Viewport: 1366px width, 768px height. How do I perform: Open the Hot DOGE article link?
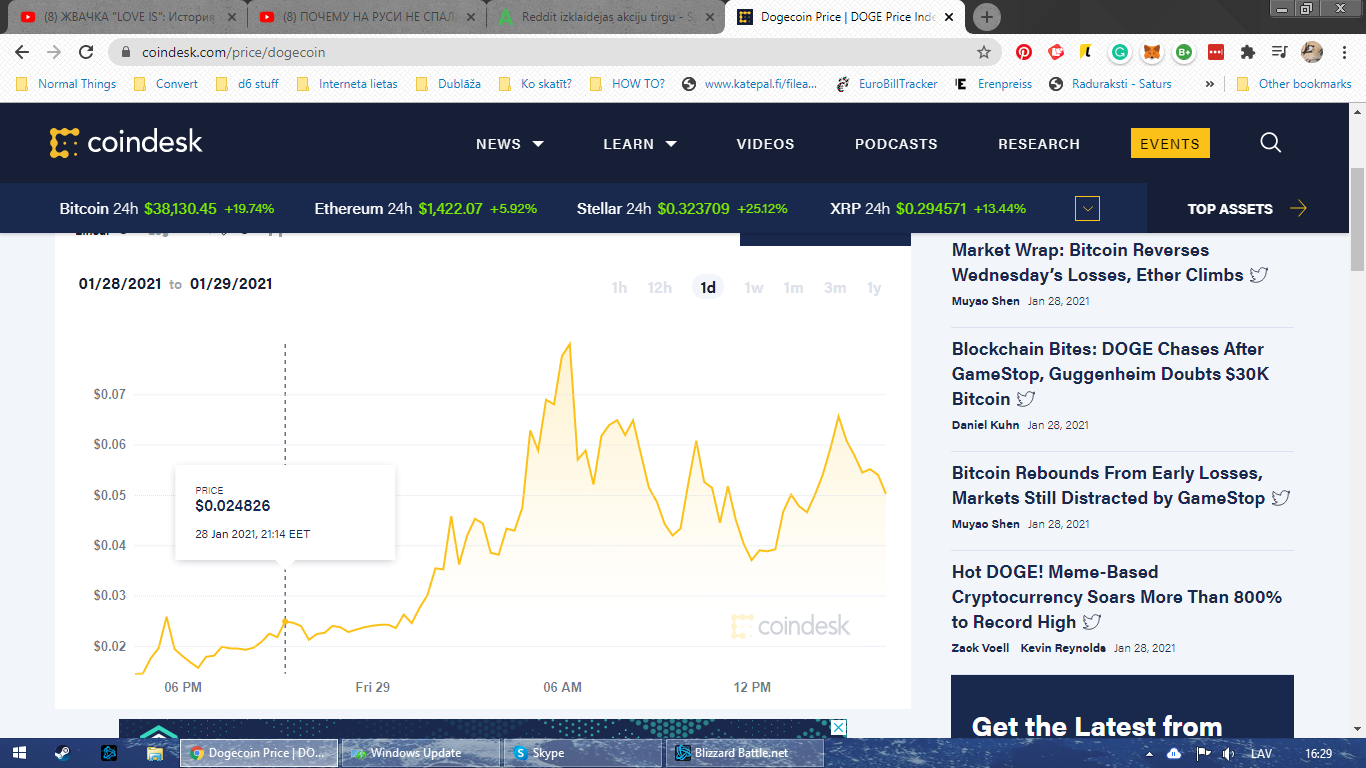(1116, 597)
